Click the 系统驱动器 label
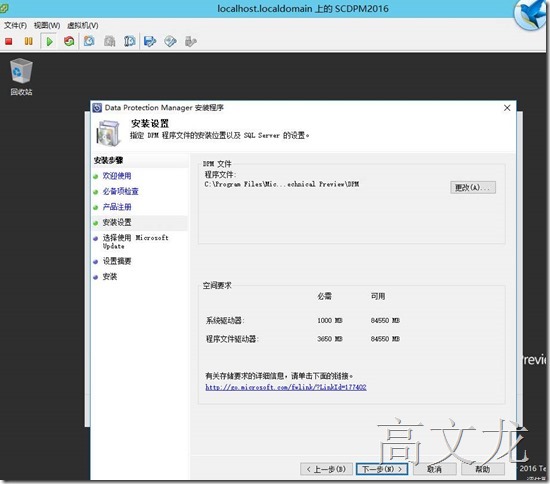Viewport: 550px width, 484px height. (x=225, y=320)
